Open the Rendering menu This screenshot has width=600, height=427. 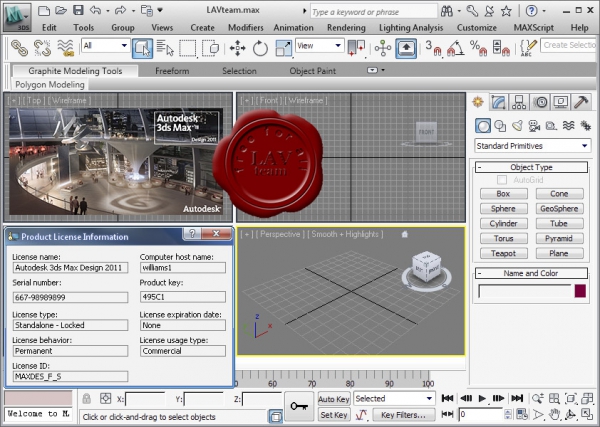click(x=346, y=28)
